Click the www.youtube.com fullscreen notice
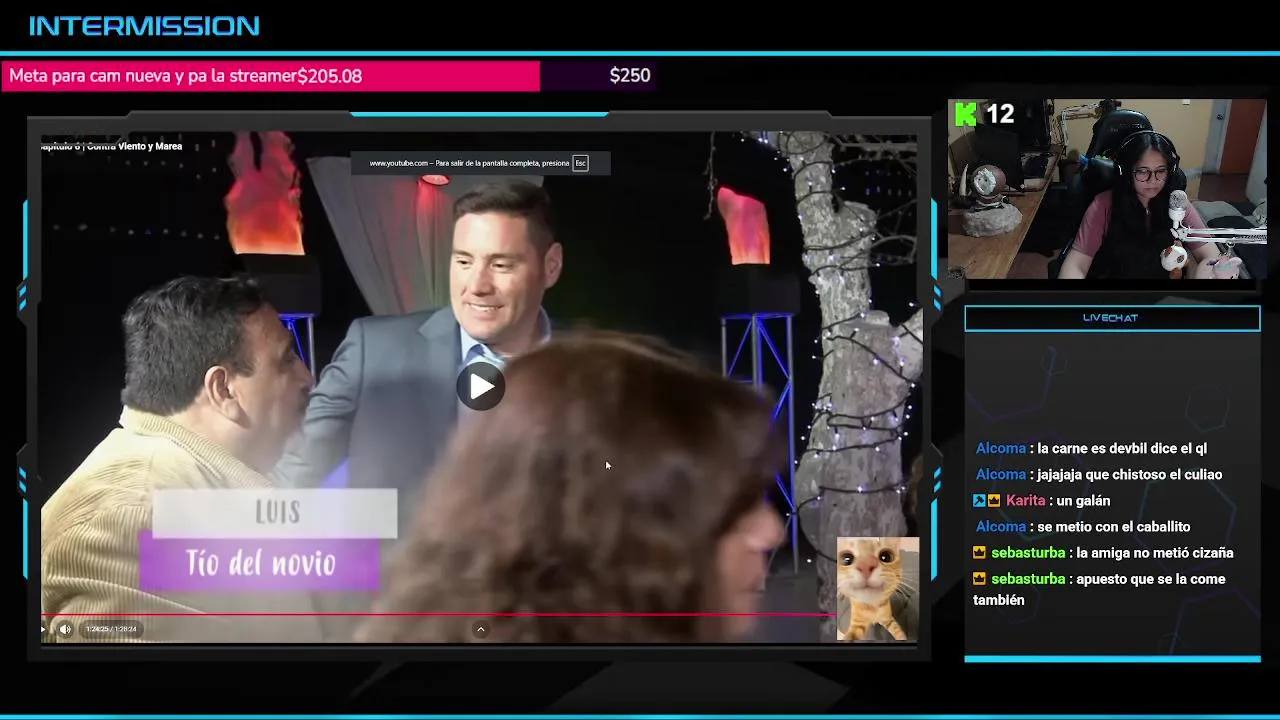Screen dimensions: 1280x720 pyautogui.click(x=480, y=163)
